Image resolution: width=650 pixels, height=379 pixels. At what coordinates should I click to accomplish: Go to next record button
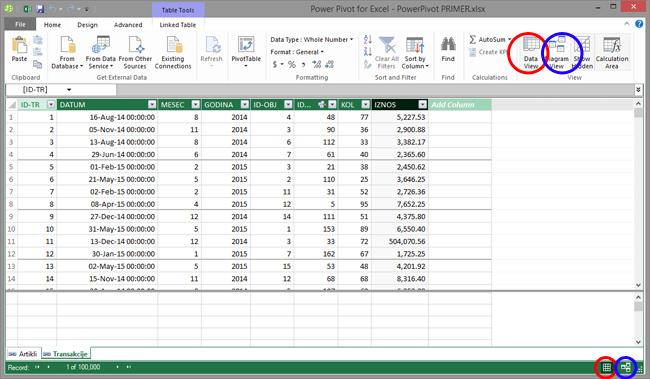click(117, 367)
